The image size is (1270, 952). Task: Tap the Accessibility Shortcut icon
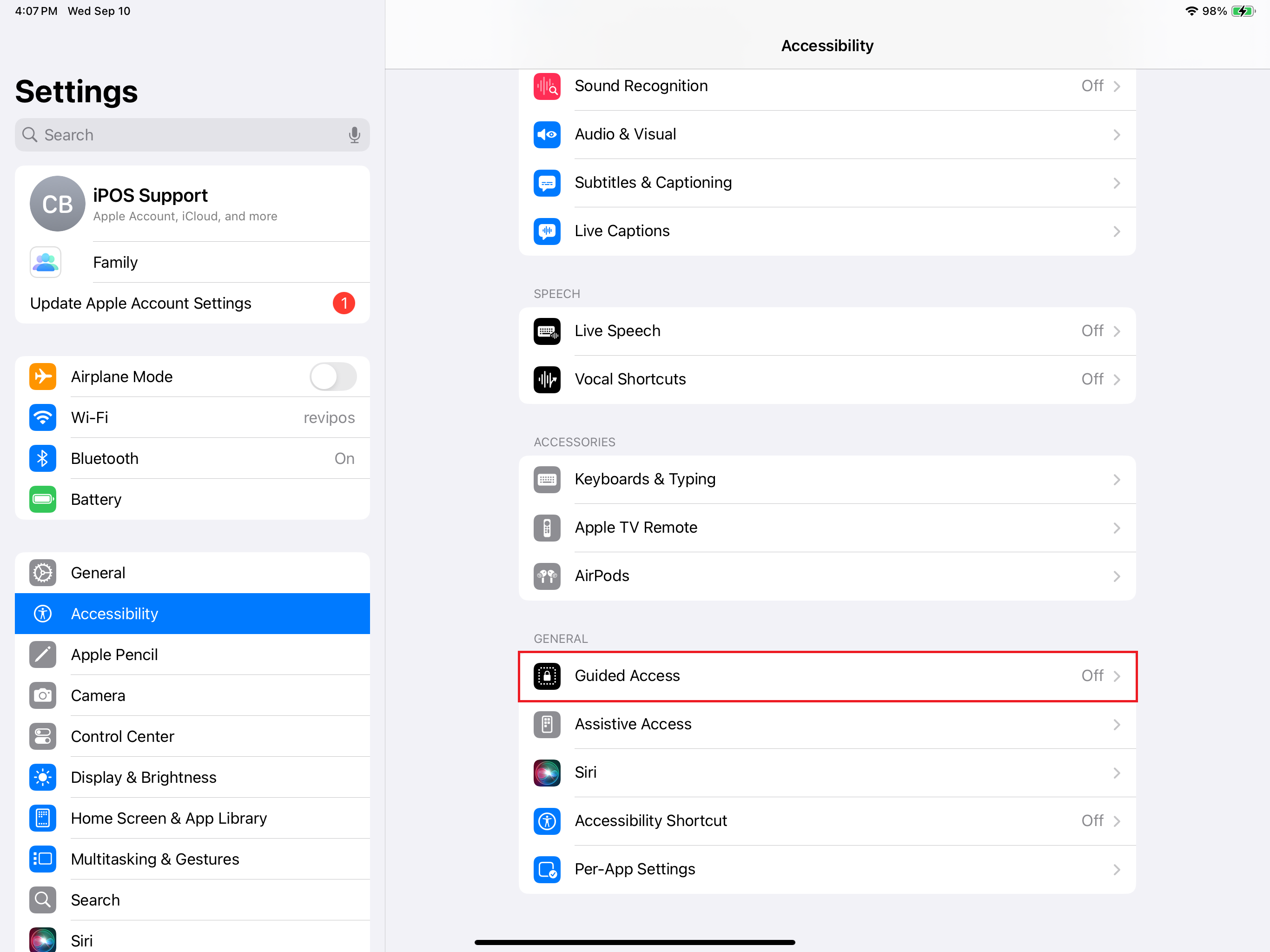pos(547,821)
